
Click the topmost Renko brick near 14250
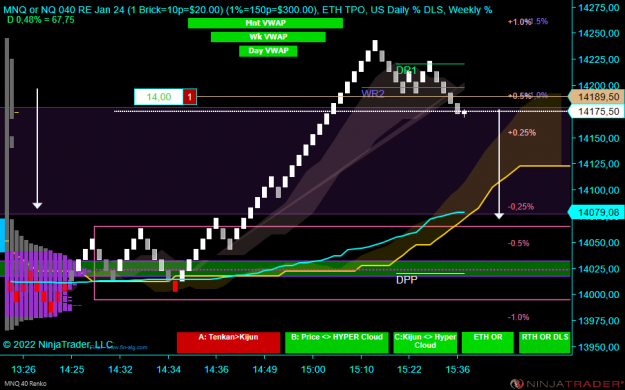[375, 45]
